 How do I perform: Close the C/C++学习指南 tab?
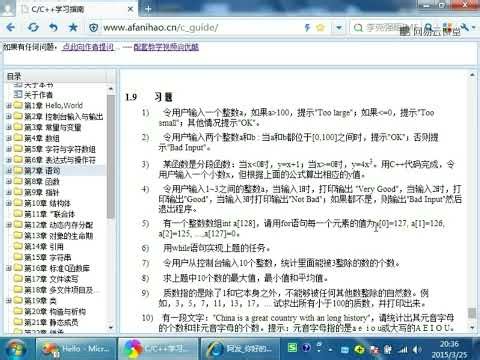[131, 9]
